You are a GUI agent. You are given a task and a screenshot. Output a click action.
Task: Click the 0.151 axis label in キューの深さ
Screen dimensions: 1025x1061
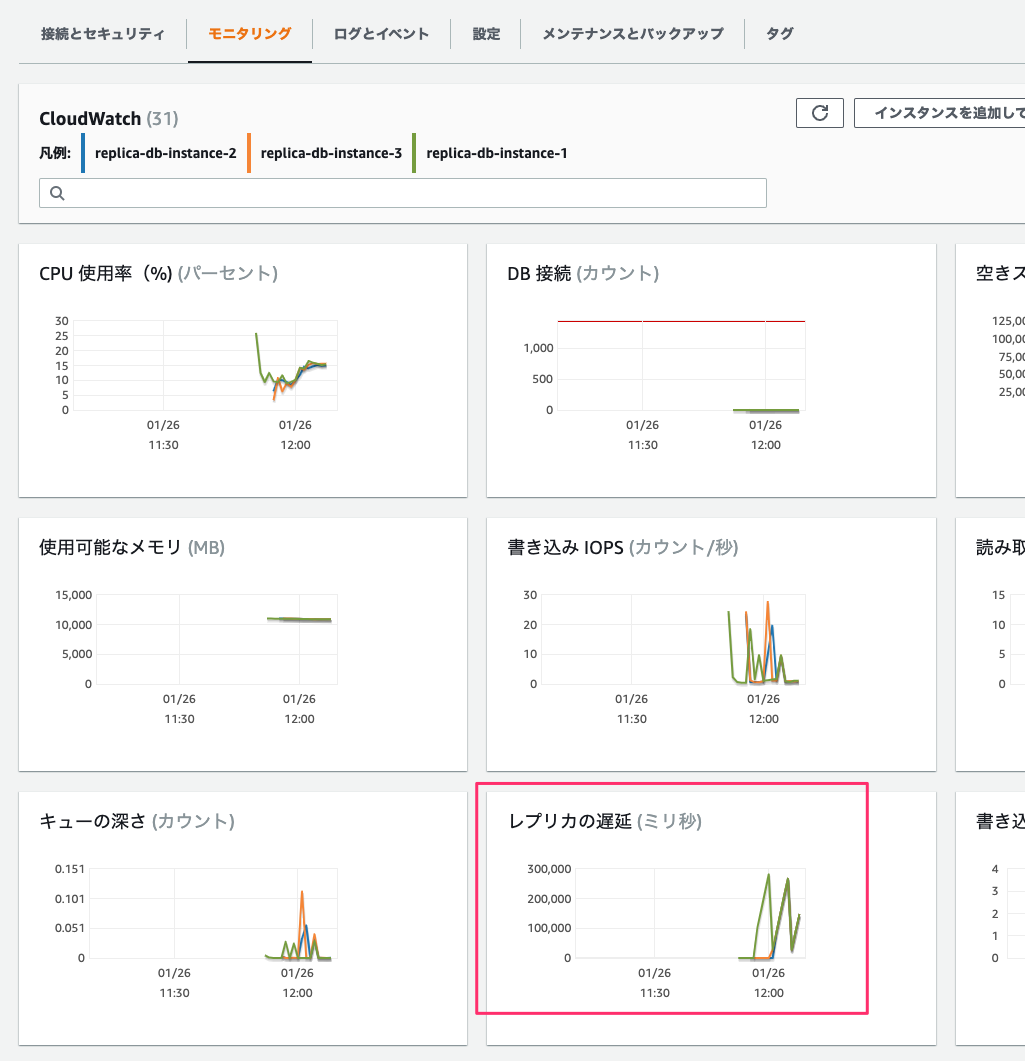tap(70, 869)
